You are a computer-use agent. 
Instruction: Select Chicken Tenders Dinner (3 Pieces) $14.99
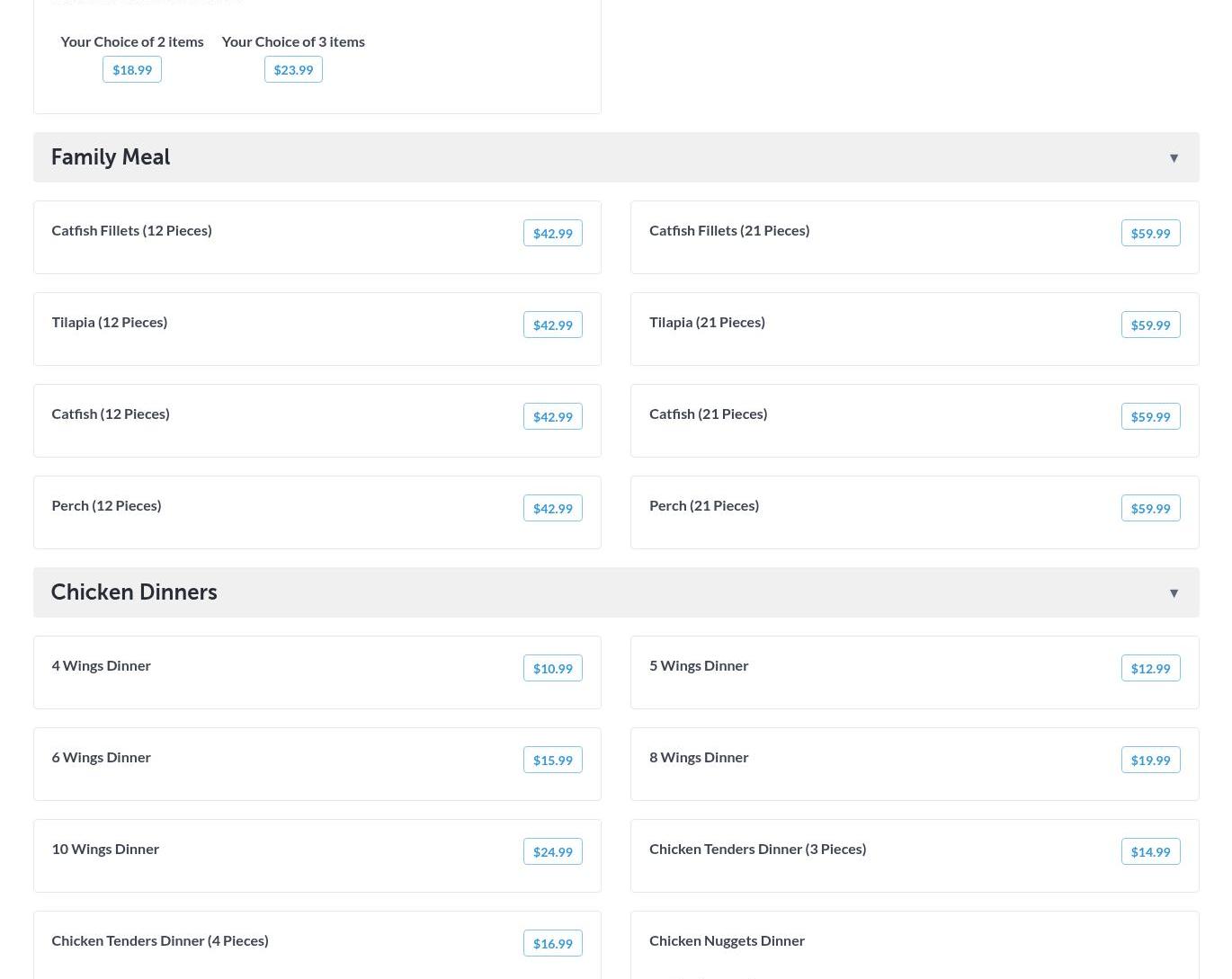point(1150,852)
